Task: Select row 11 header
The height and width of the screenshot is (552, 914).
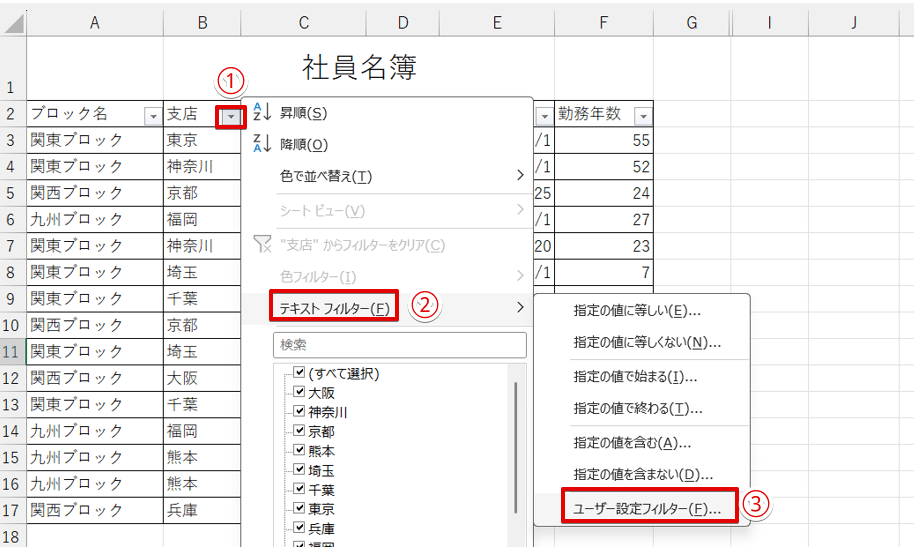Action: coord(12,351)
